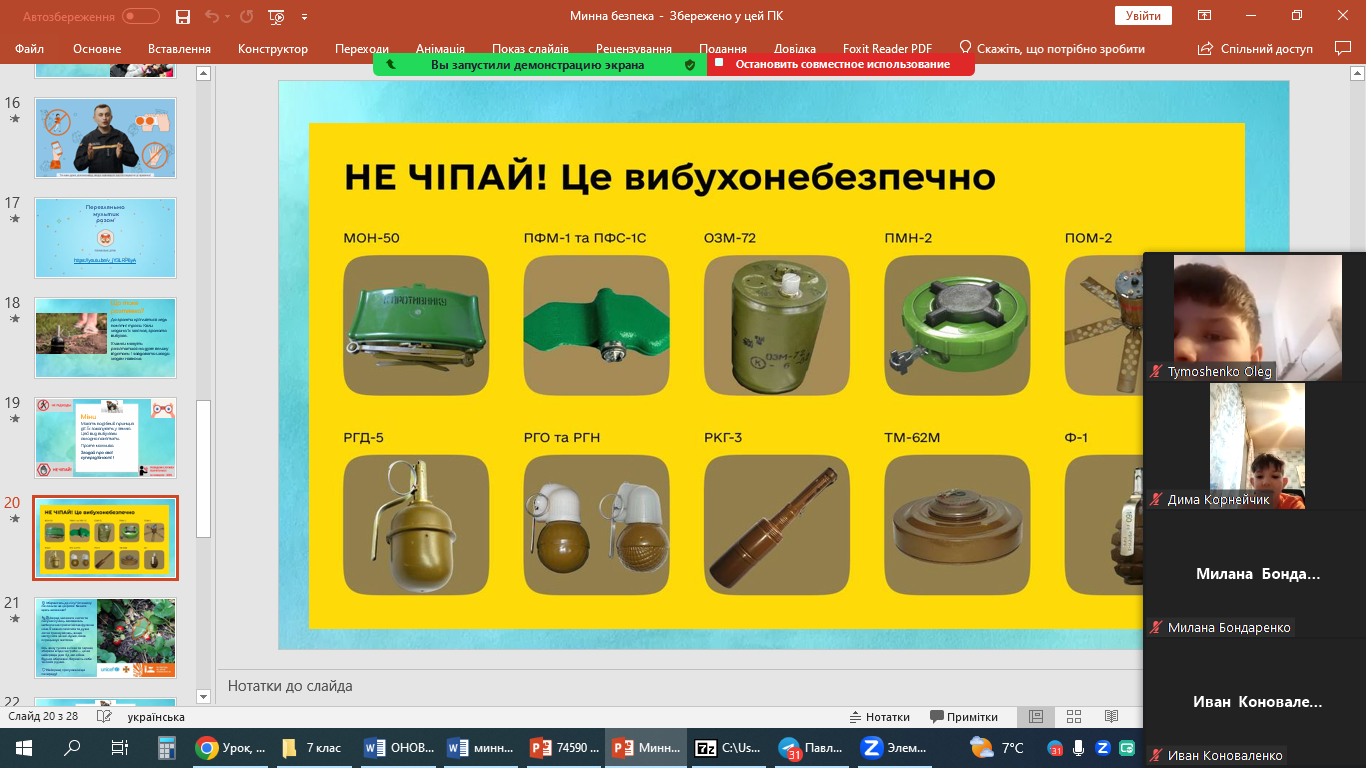The width and height of the screenshot is (1366, 768).
Task: Click the spell check book icon
Action: click(103, 717)
